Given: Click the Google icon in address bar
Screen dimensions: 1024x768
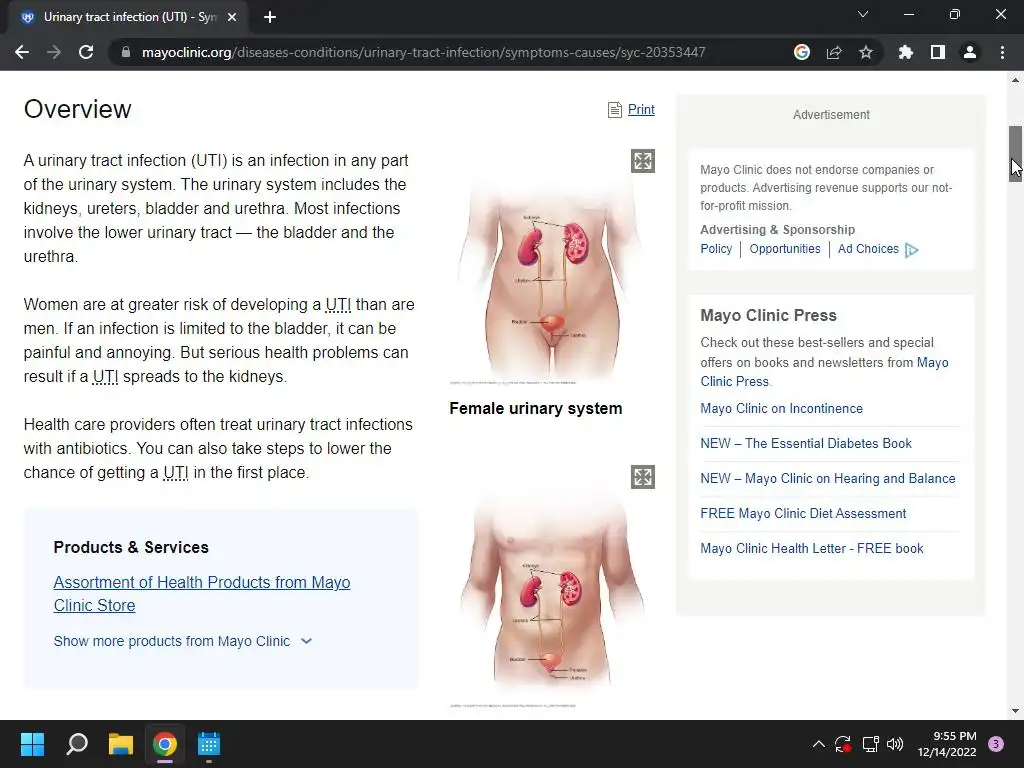Looking at the screenshot, I should coord(802,52).
